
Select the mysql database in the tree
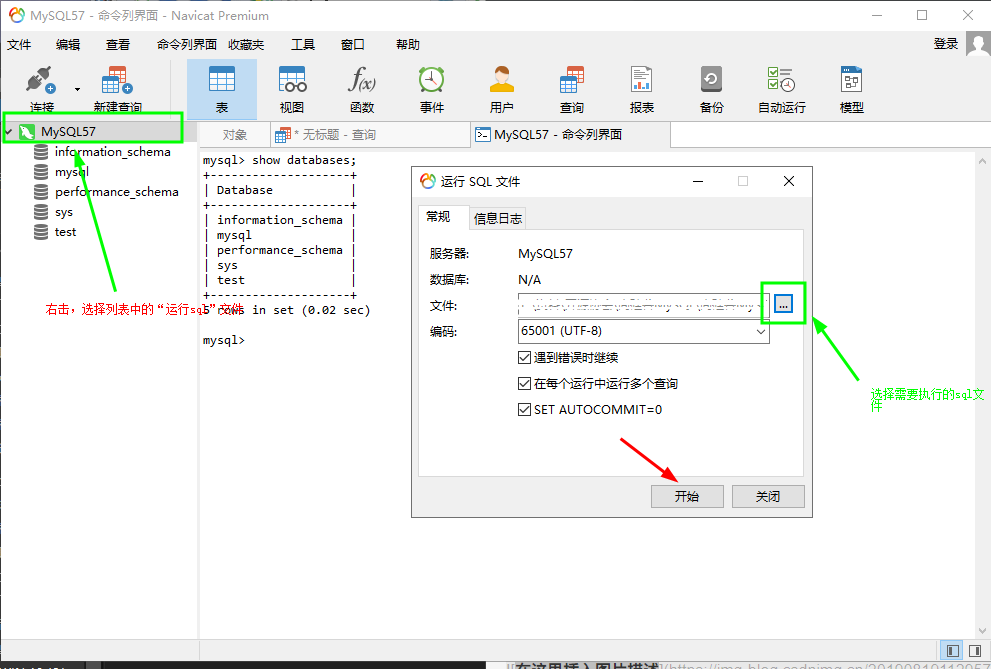coord(71,172)
